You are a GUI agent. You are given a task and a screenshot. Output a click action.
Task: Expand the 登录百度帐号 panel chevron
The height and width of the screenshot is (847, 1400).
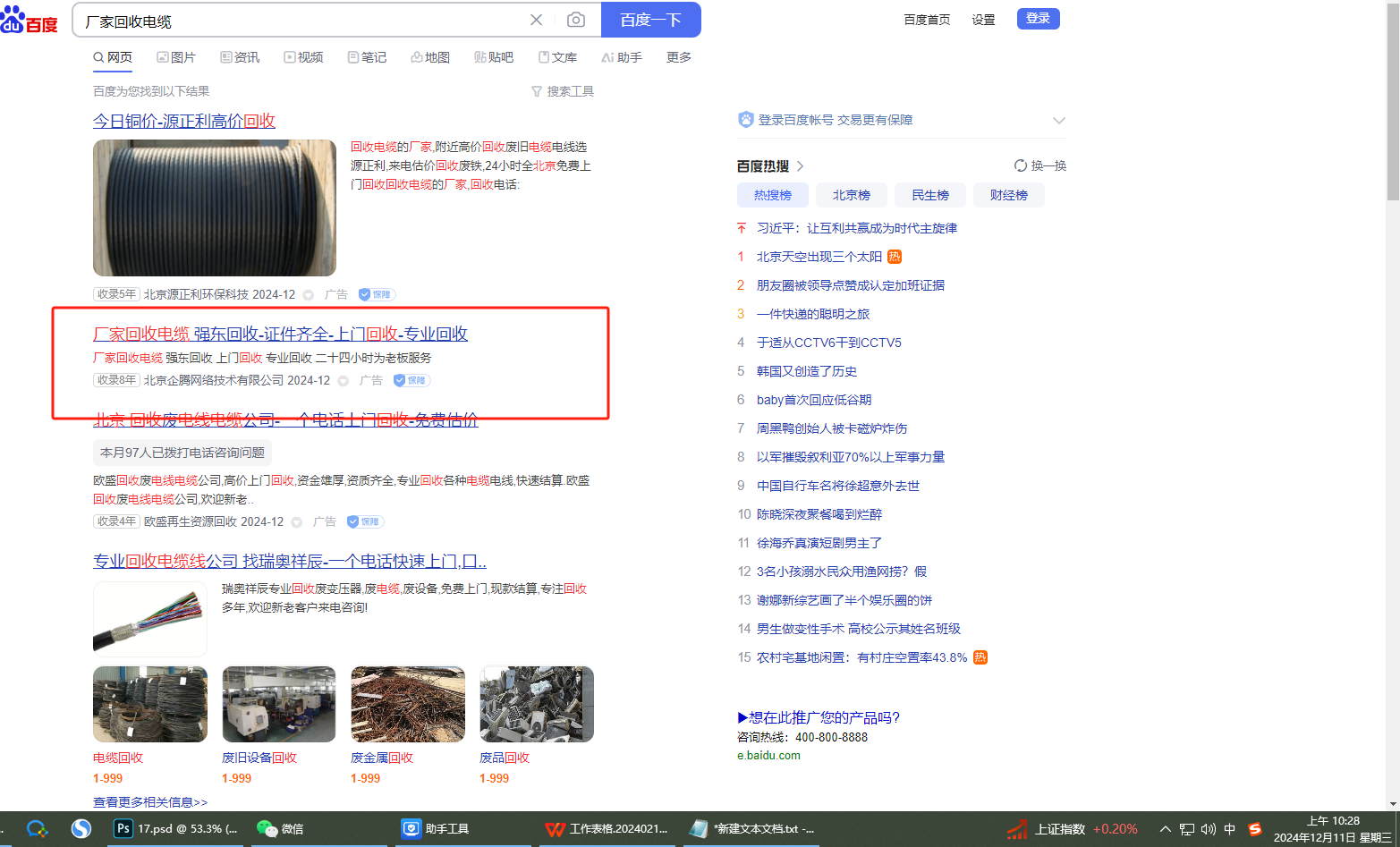click(x=1059, y=121)
